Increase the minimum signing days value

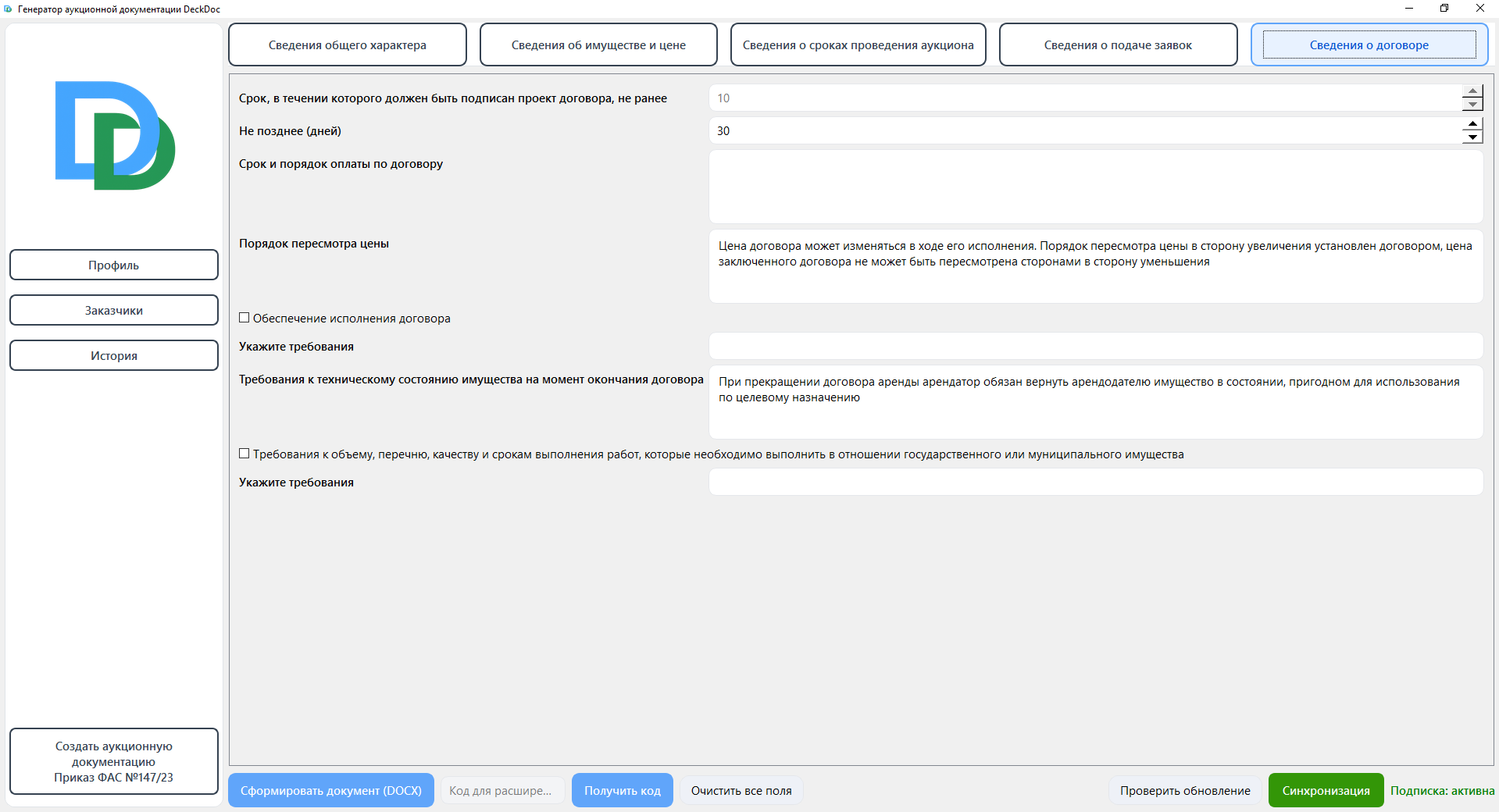coord(1472,91)
